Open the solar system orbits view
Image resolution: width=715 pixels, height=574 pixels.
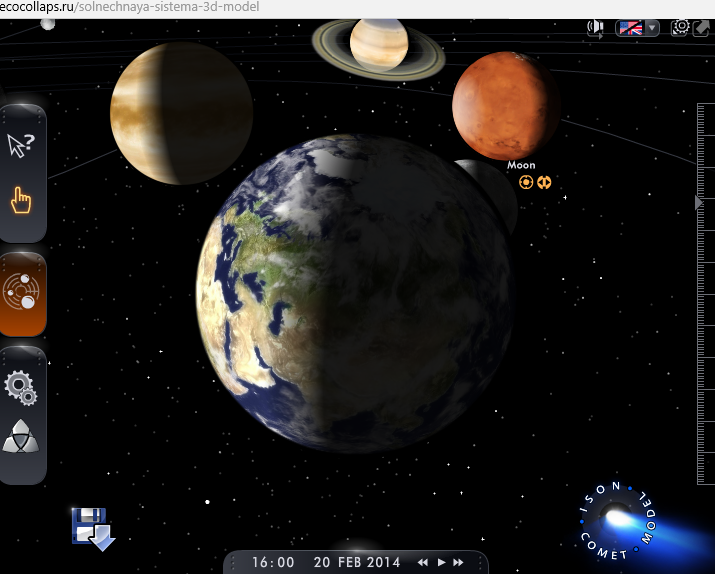click(21, 293)
